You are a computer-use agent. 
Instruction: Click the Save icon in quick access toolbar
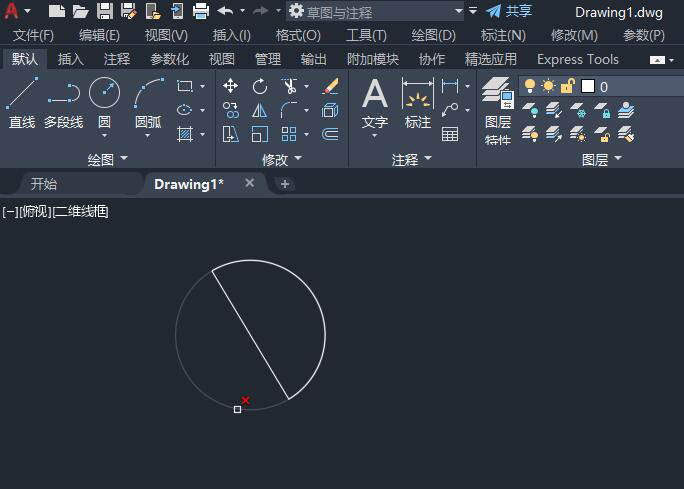click(x=104, y=11)
